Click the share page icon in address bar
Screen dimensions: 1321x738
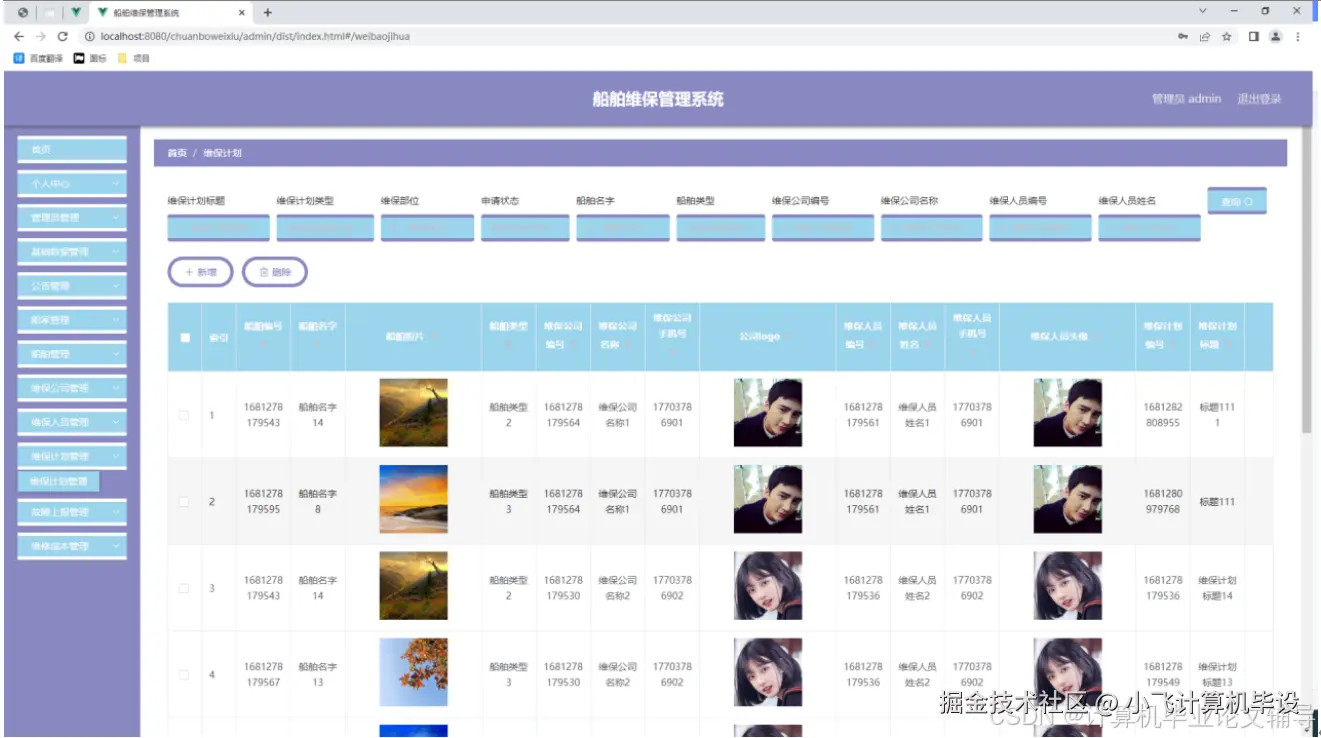(x=1205, y=36)
